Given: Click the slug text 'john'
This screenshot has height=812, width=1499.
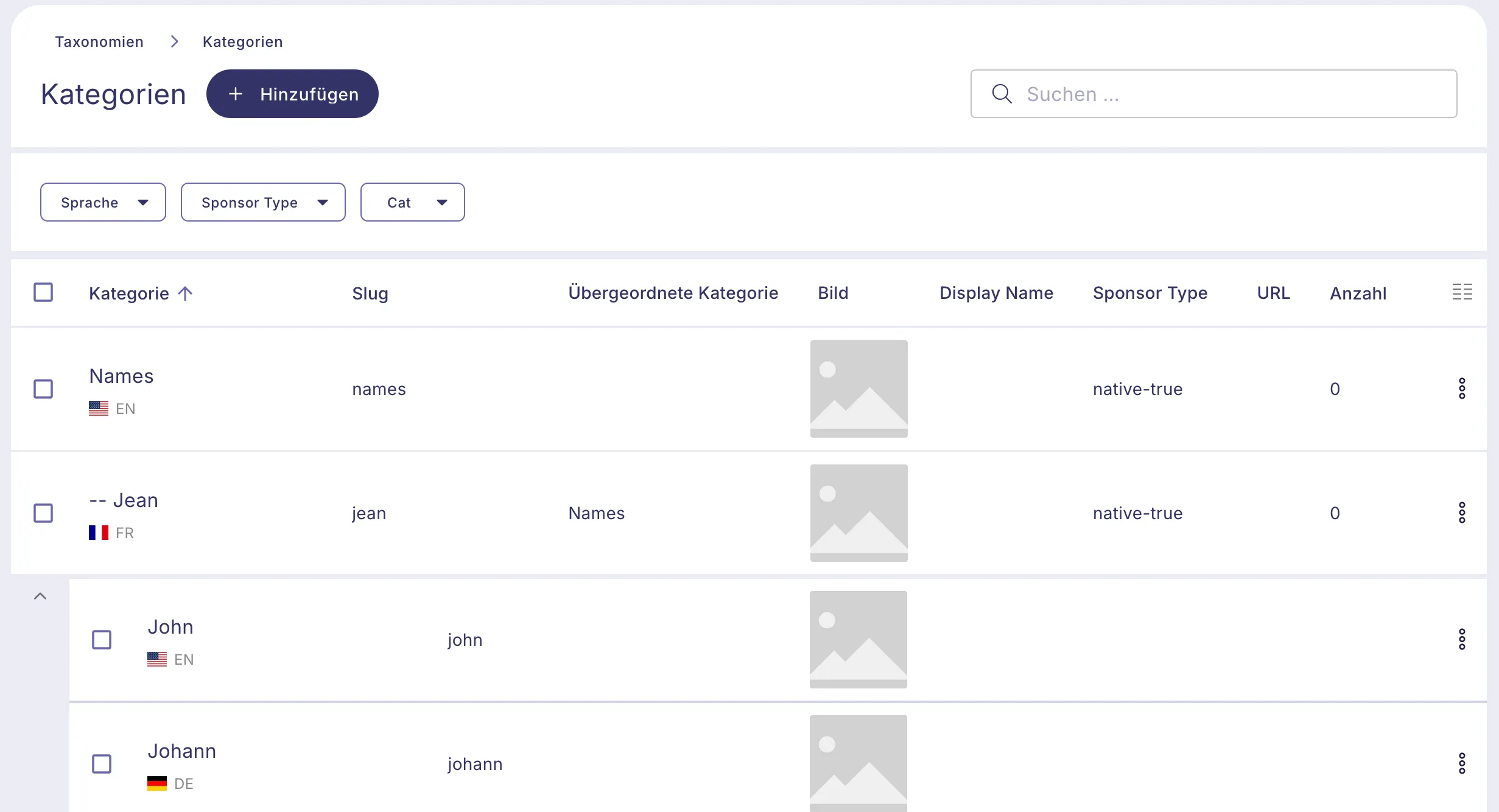Looking at the screenshot, I should (465, 640).
